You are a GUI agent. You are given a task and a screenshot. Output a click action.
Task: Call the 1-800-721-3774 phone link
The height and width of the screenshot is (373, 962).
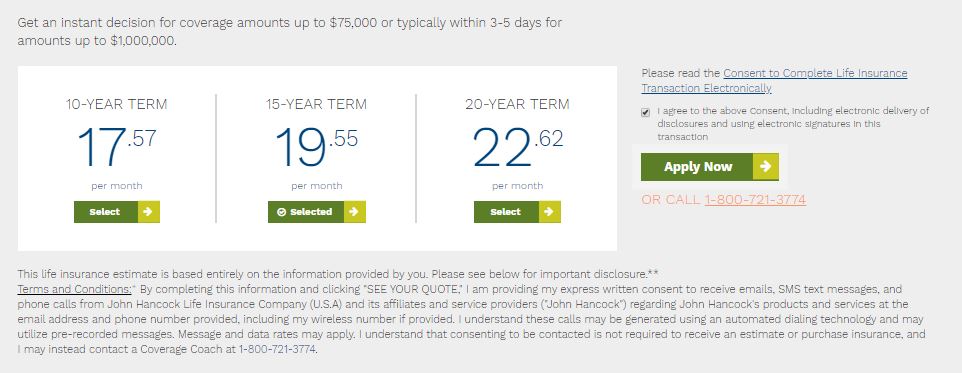[755, 199]
